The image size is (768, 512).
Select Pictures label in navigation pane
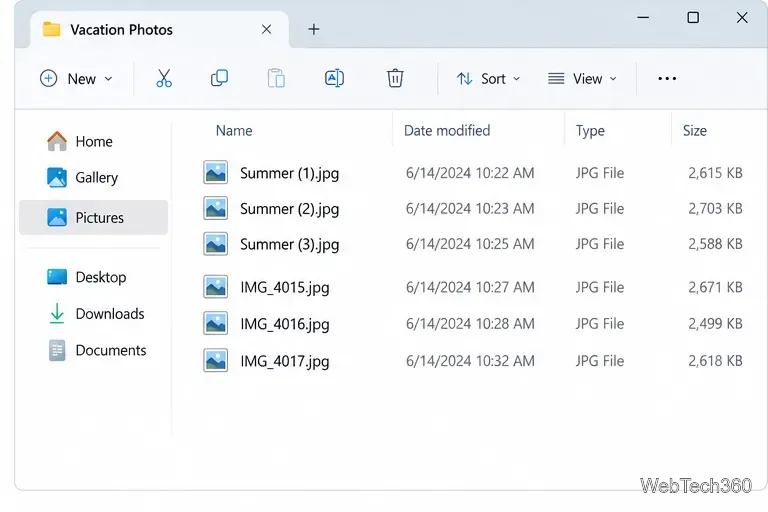coord(99,218)
